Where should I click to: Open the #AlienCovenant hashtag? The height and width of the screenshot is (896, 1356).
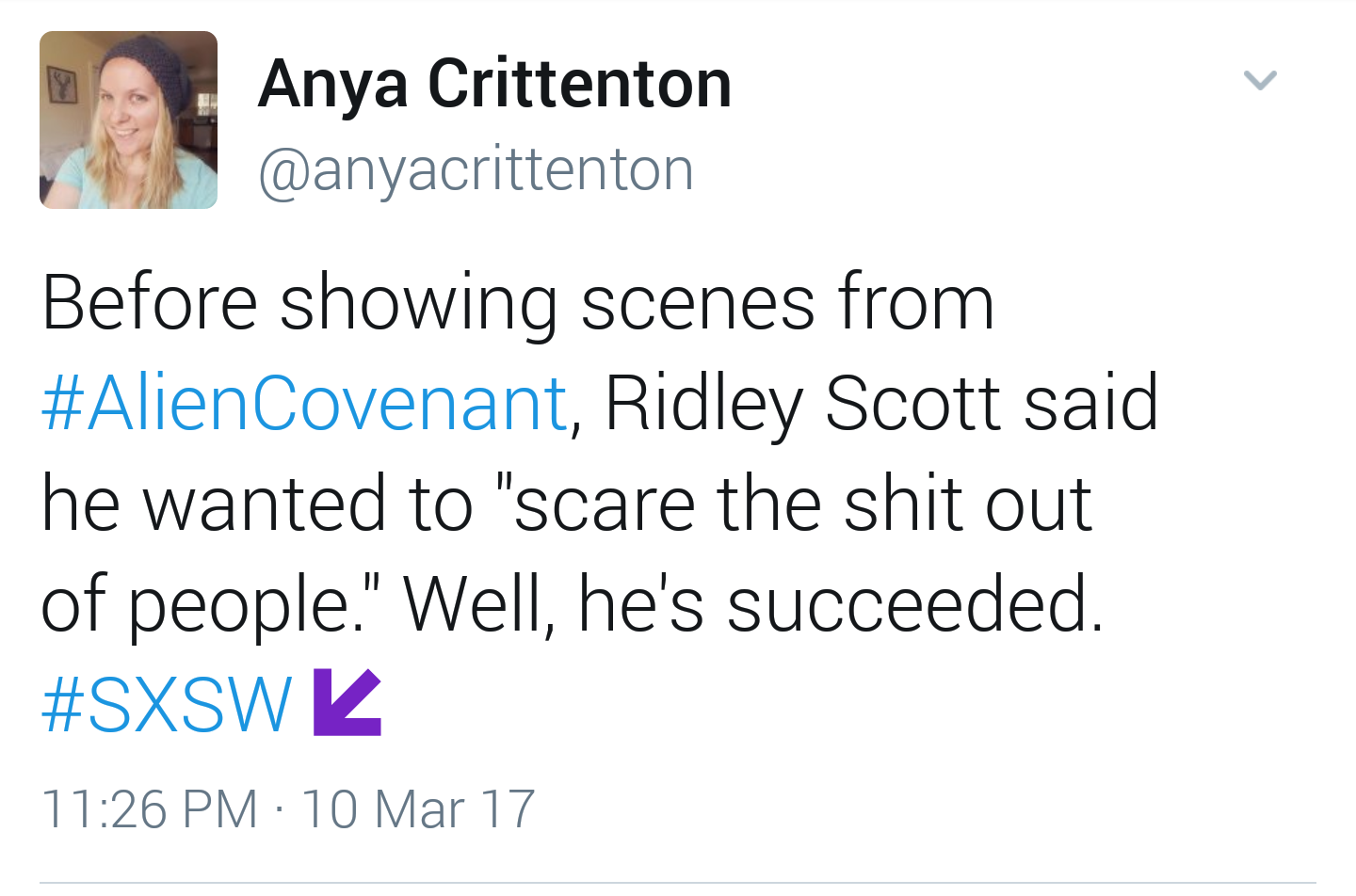click(304, 404)
